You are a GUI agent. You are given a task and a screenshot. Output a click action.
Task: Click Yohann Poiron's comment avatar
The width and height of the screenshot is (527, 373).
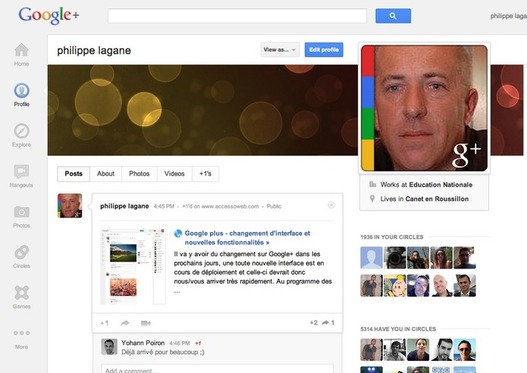click(109, 347)
